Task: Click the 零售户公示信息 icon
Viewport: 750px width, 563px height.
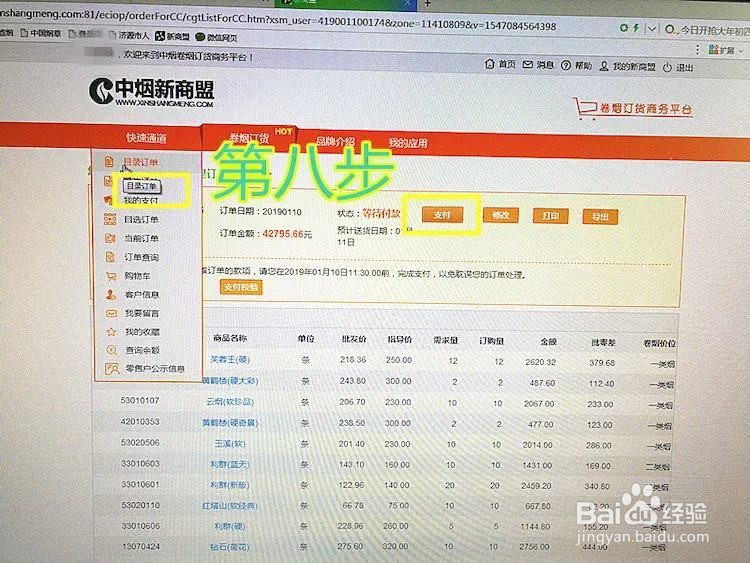Action: click(x=112, y=368)
